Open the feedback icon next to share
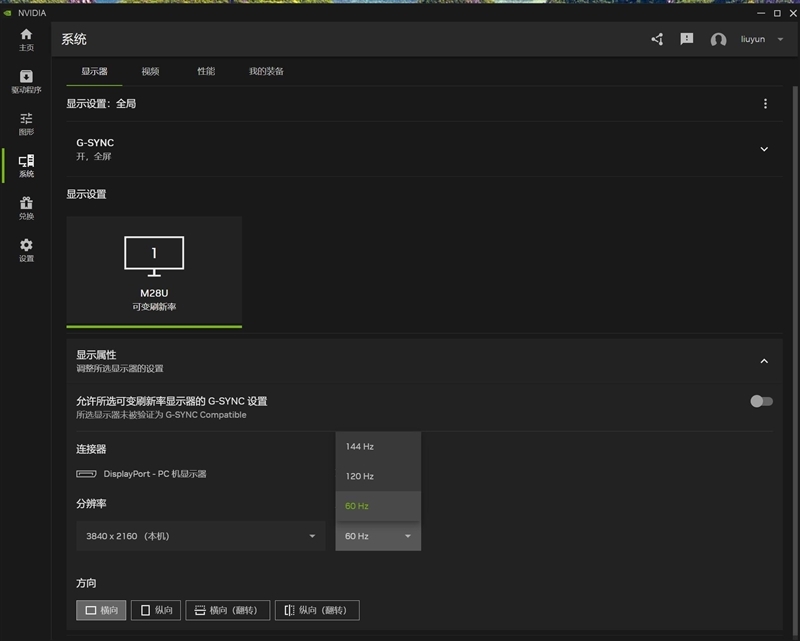800x641 pixels. (686, 39)
